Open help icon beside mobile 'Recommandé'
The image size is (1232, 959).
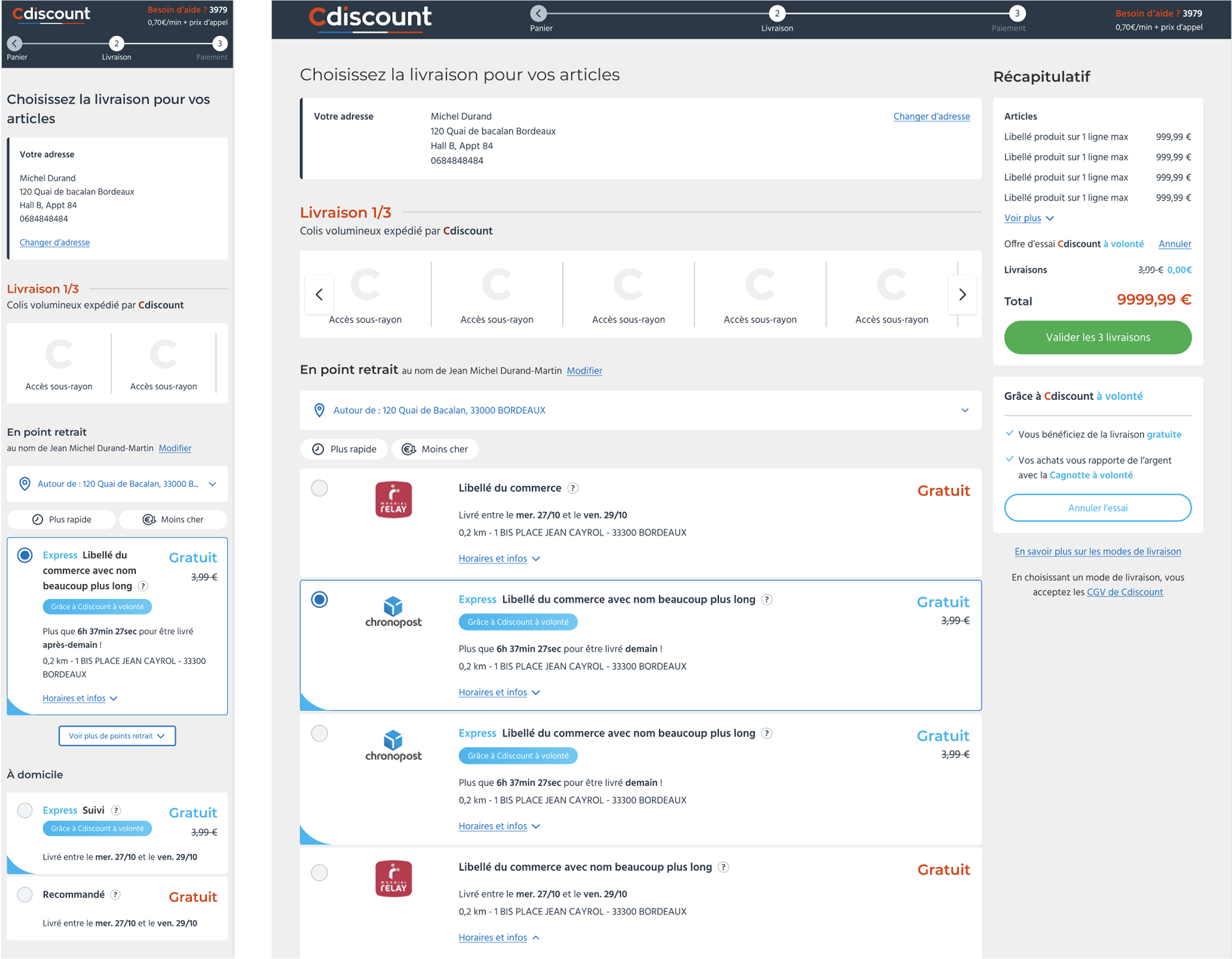point(116,895)
